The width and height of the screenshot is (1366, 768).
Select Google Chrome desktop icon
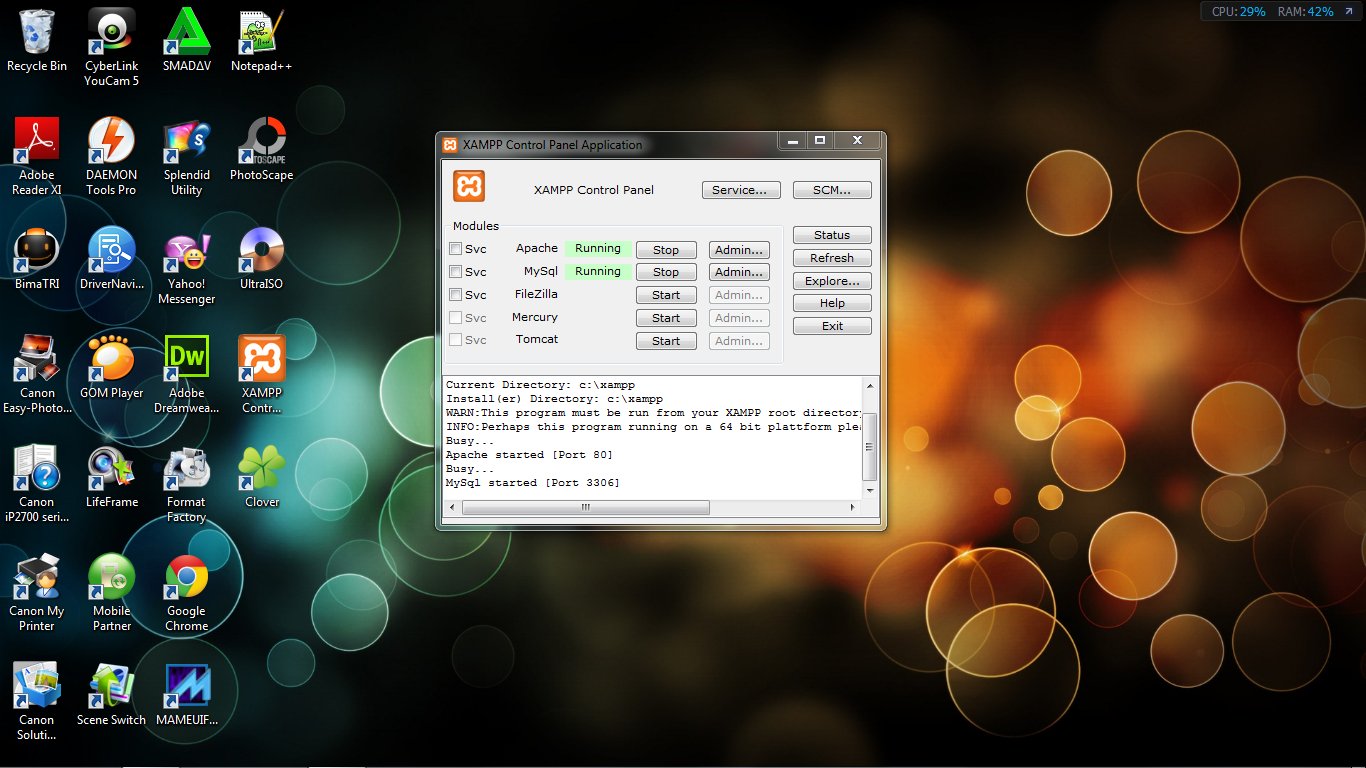187,592
